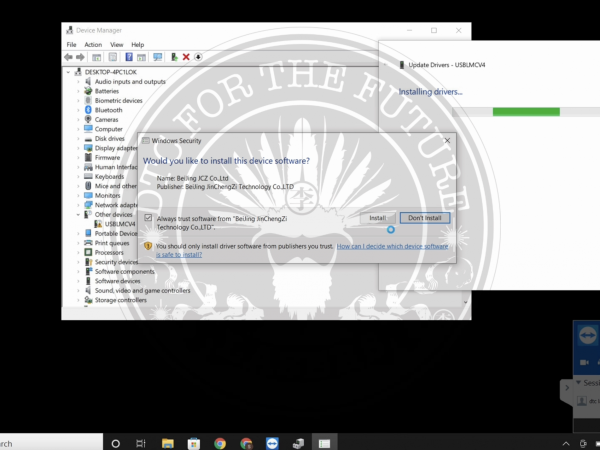Screen dimensions: 600x450
Task: Click the Don't Install button
Action: click(x=425, y=218)
